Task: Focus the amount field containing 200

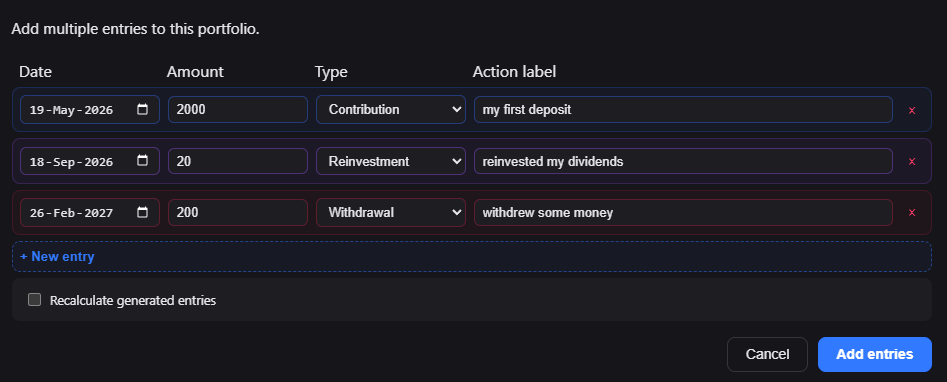Action: 238,213
